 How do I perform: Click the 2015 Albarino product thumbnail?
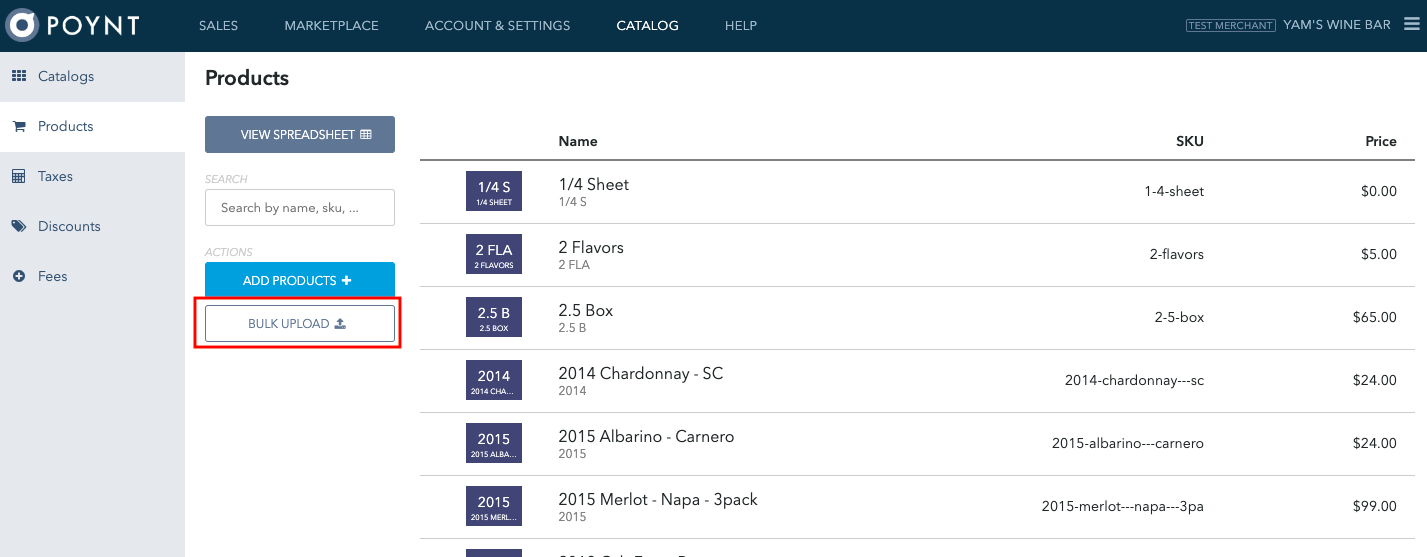(x=494, y=443)
